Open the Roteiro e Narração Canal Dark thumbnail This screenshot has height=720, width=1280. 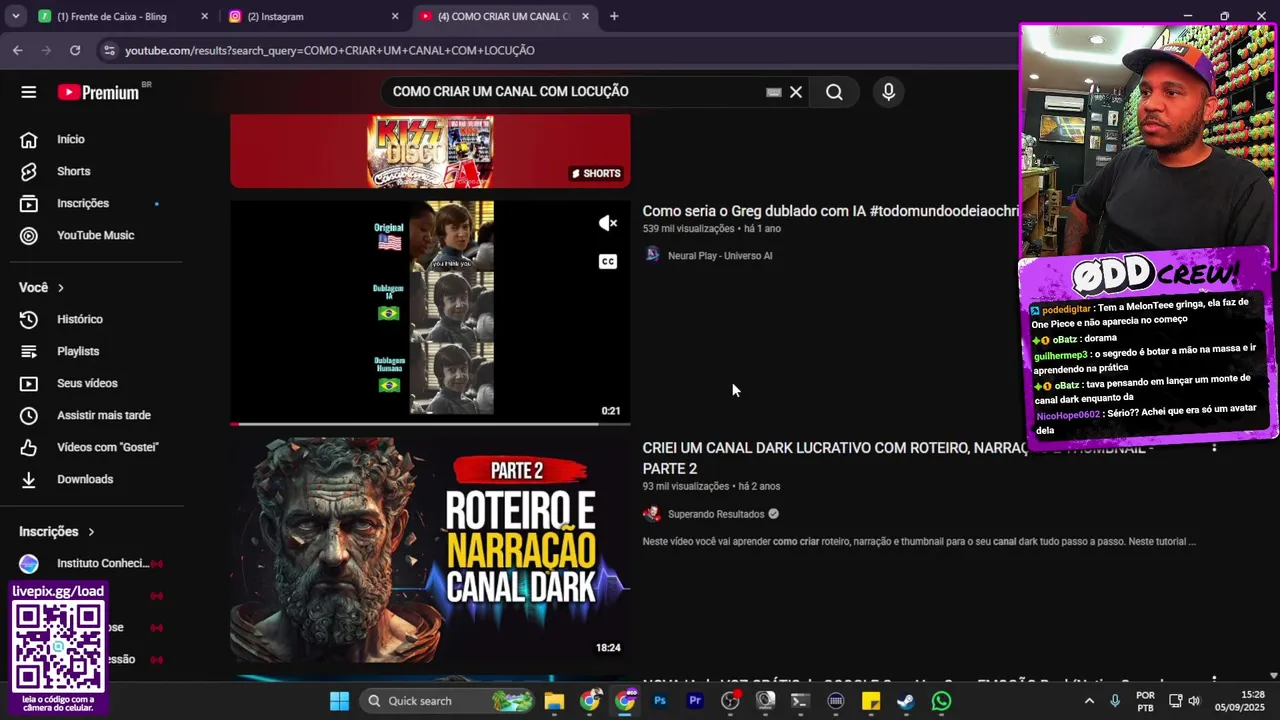430,549
